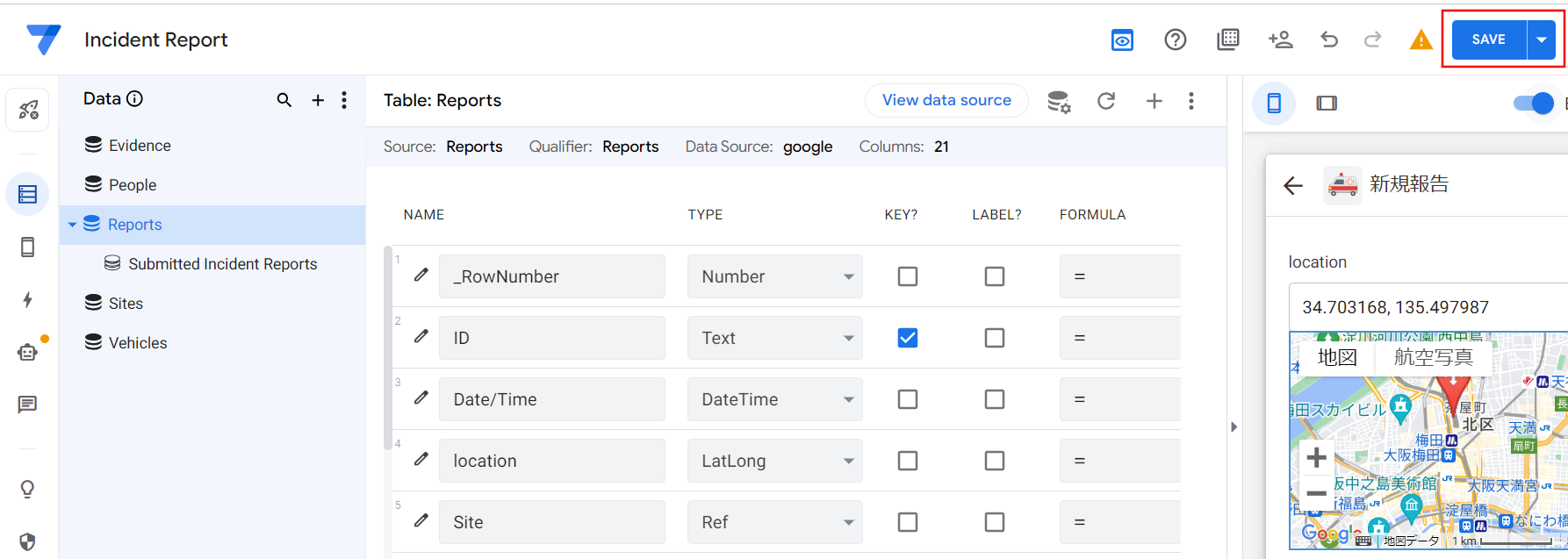Uncheck KEY checkbox for ID

[x=908, y=338]
